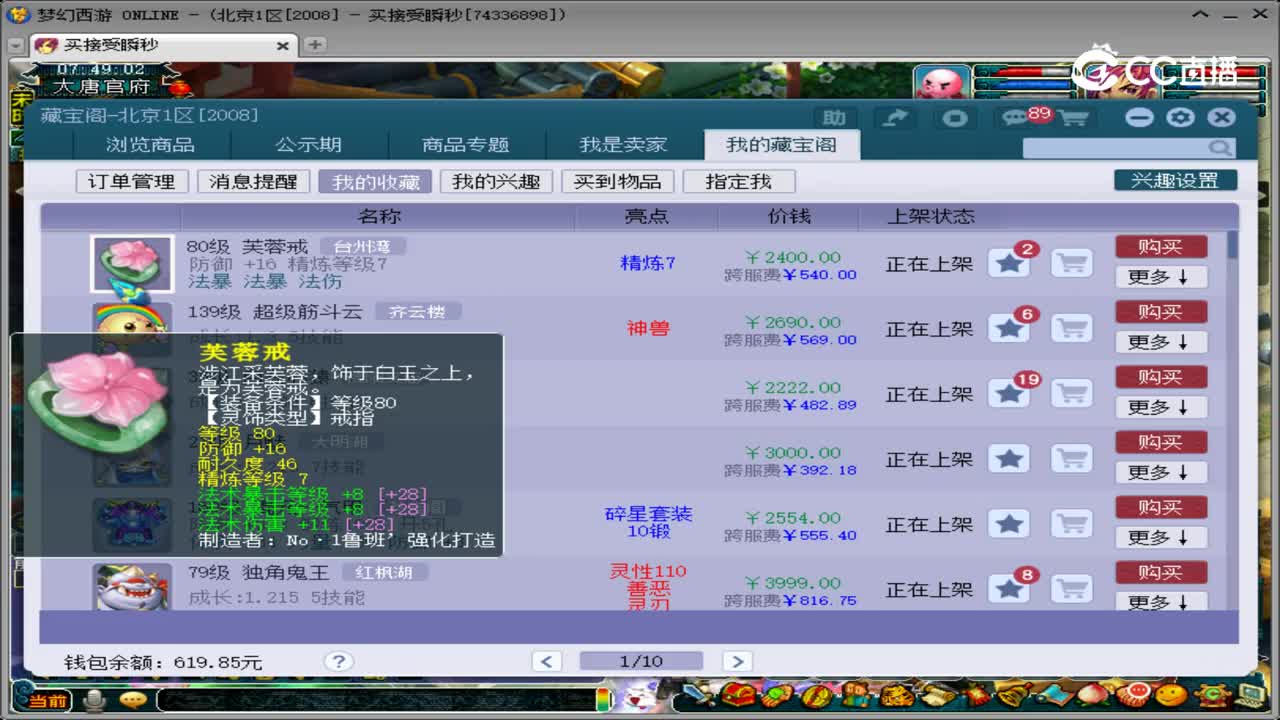Open the 助 help icon in header
Viewport: 1280px width, 720px height.
pos(835,118)
